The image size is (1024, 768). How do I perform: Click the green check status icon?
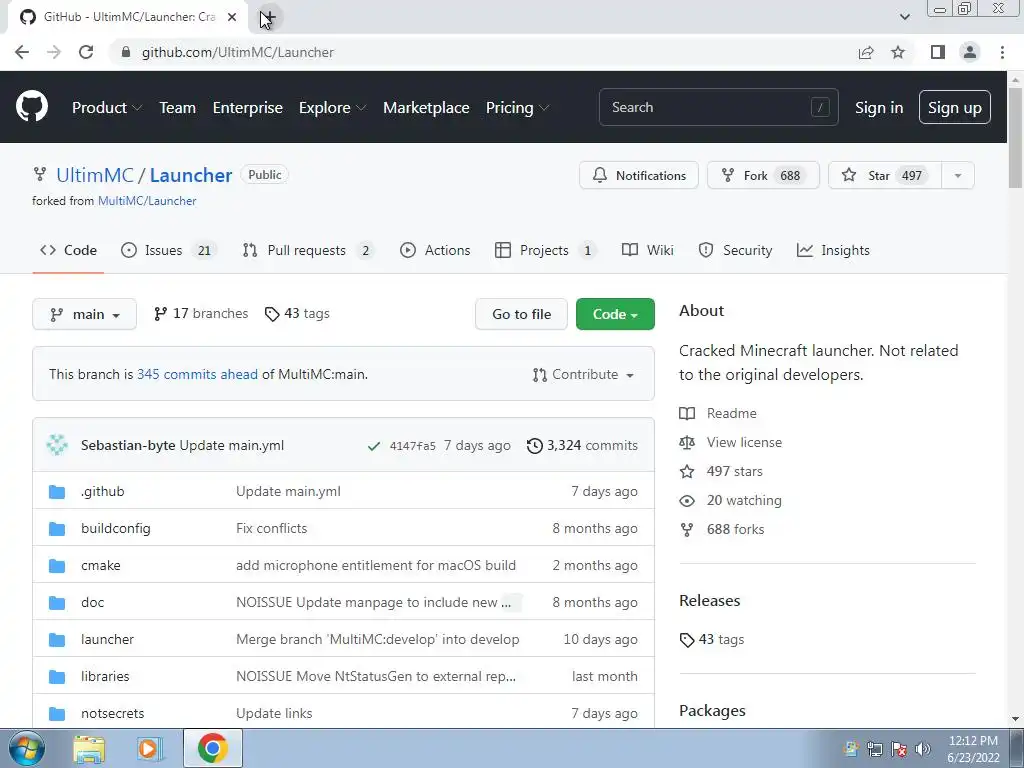coord(374,446)
